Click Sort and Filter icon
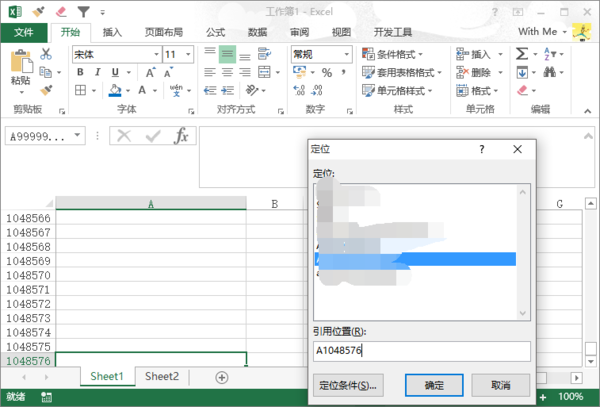The image size is (600, 407). 549,54
